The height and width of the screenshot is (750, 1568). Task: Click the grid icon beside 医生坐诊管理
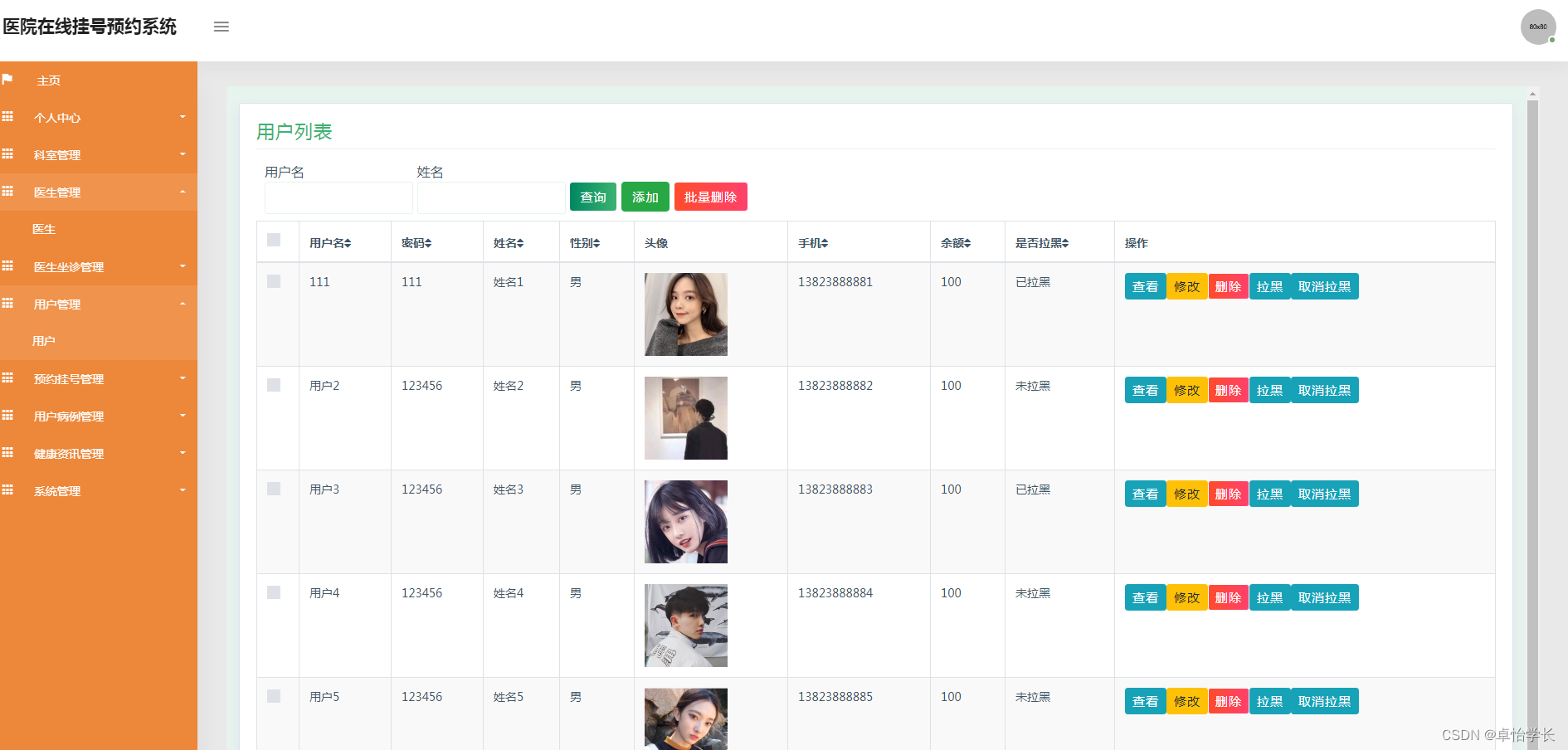7,266
